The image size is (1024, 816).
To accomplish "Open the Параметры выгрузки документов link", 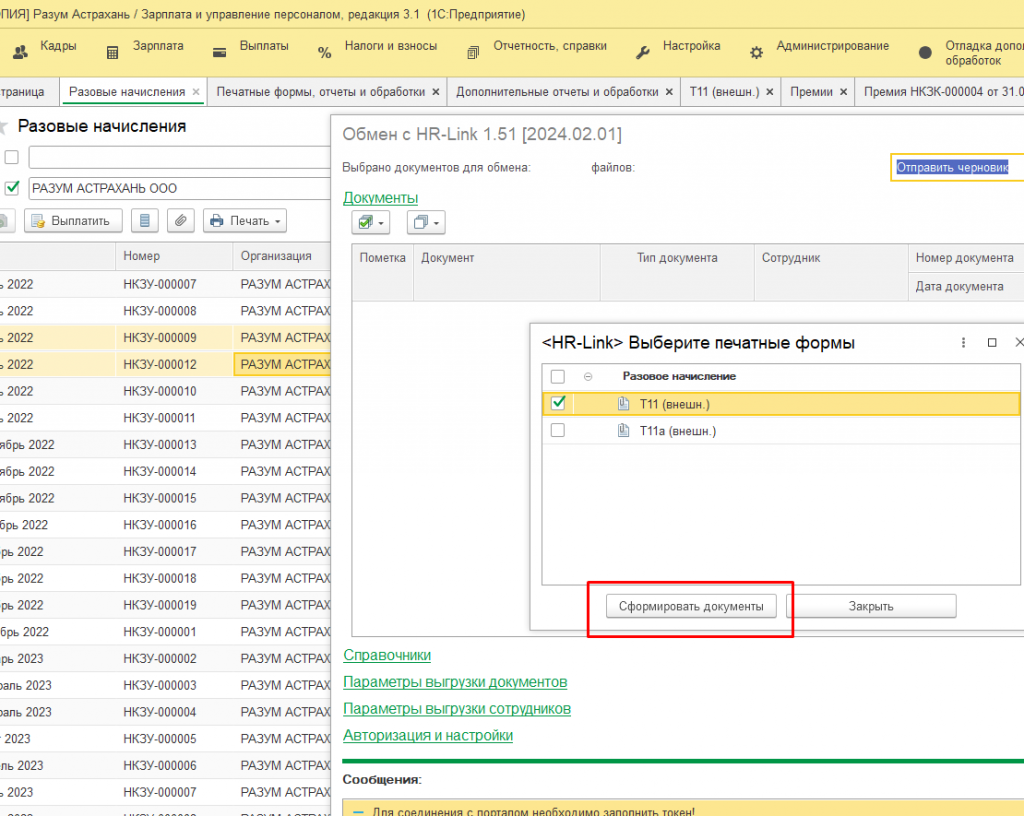I will (455, 682).
